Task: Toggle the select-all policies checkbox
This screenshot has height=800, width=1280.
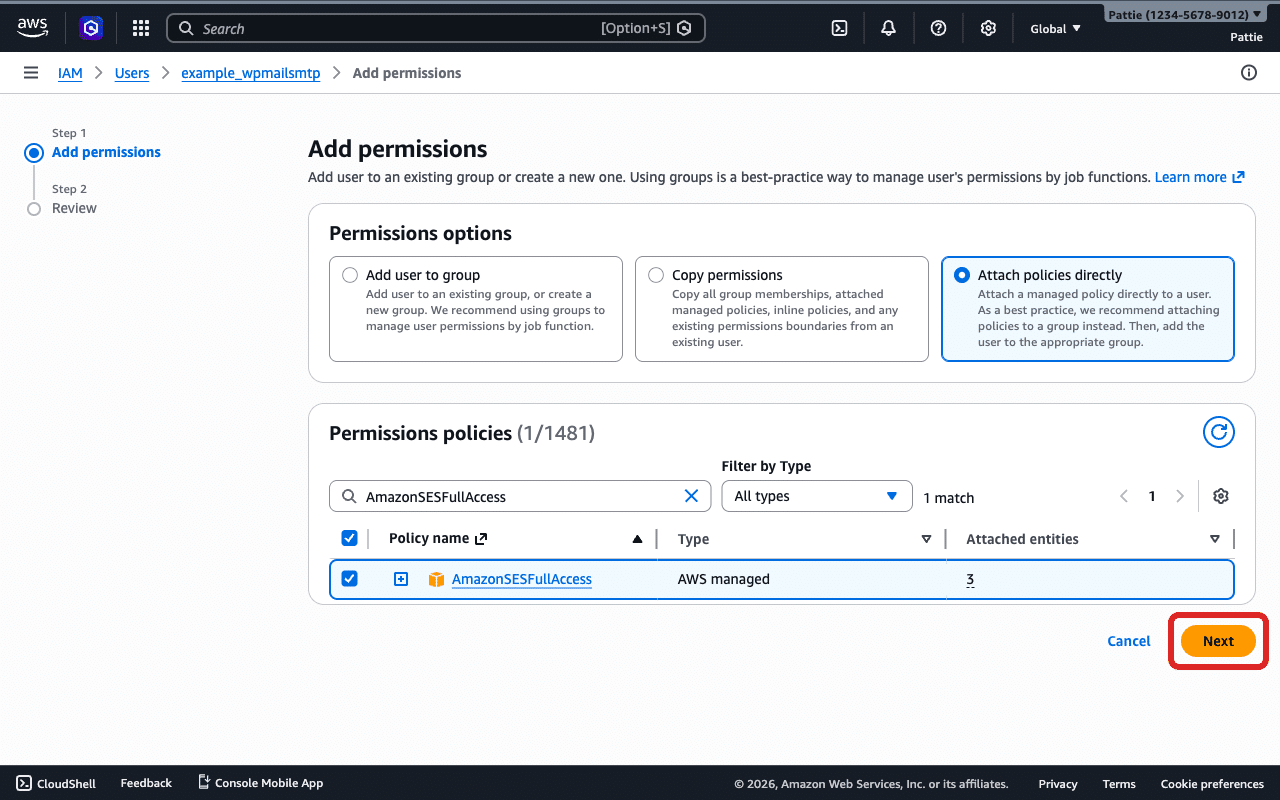Action: [350, 538]
